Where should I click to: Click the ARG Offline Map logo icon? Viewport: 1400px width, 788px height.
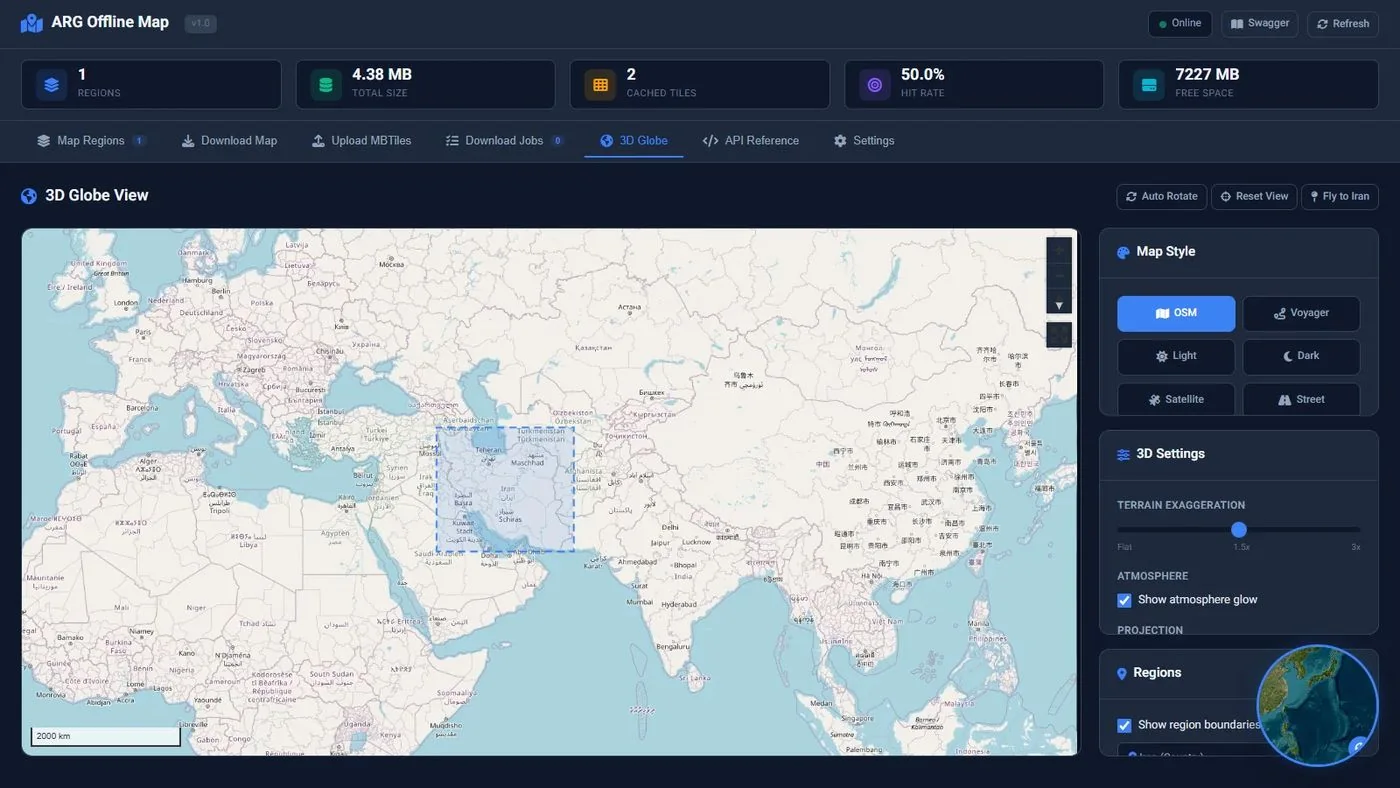[32, 23]
